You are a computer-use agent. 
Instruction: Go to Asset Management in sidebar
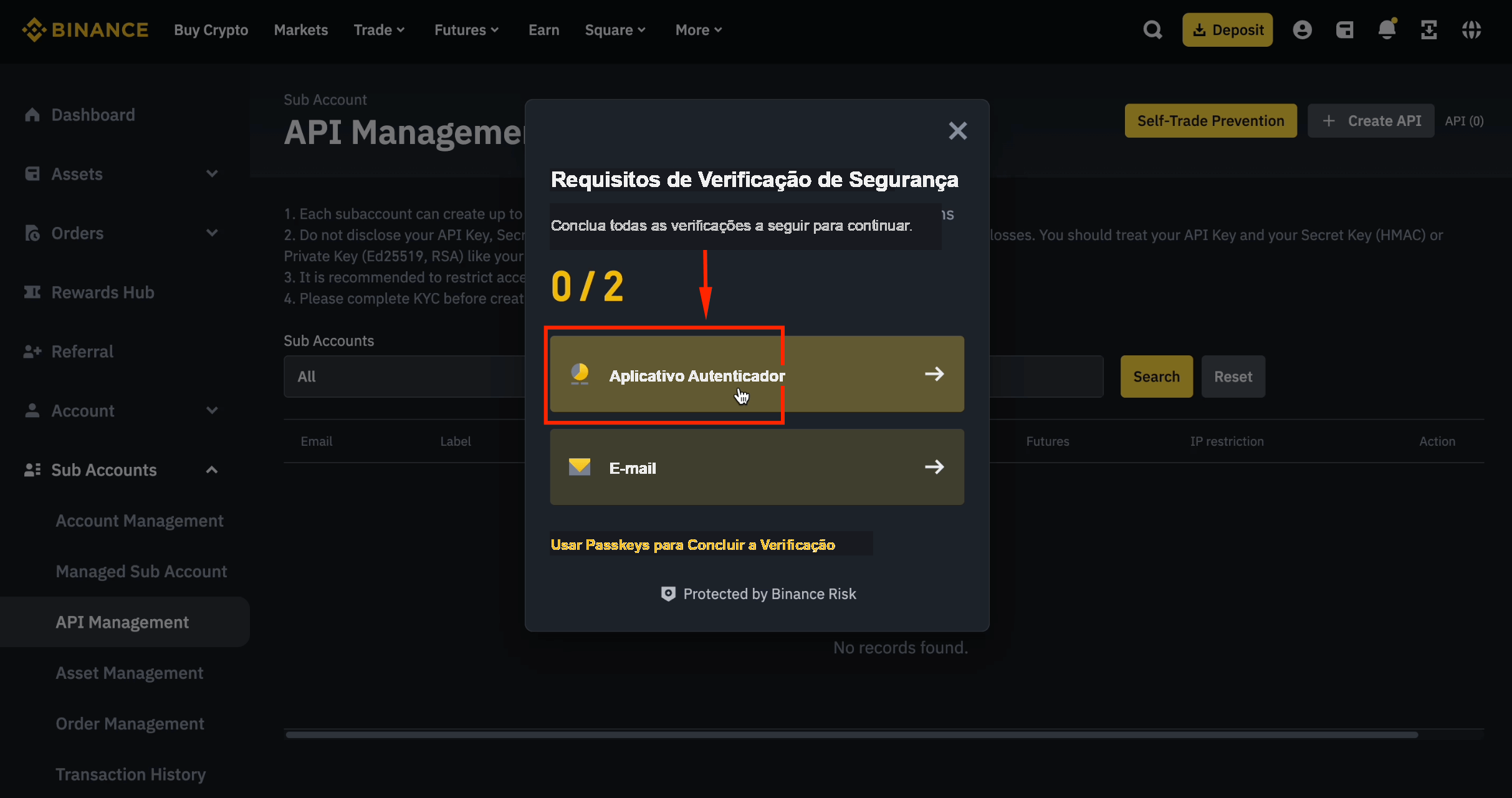tap(130, 673)
